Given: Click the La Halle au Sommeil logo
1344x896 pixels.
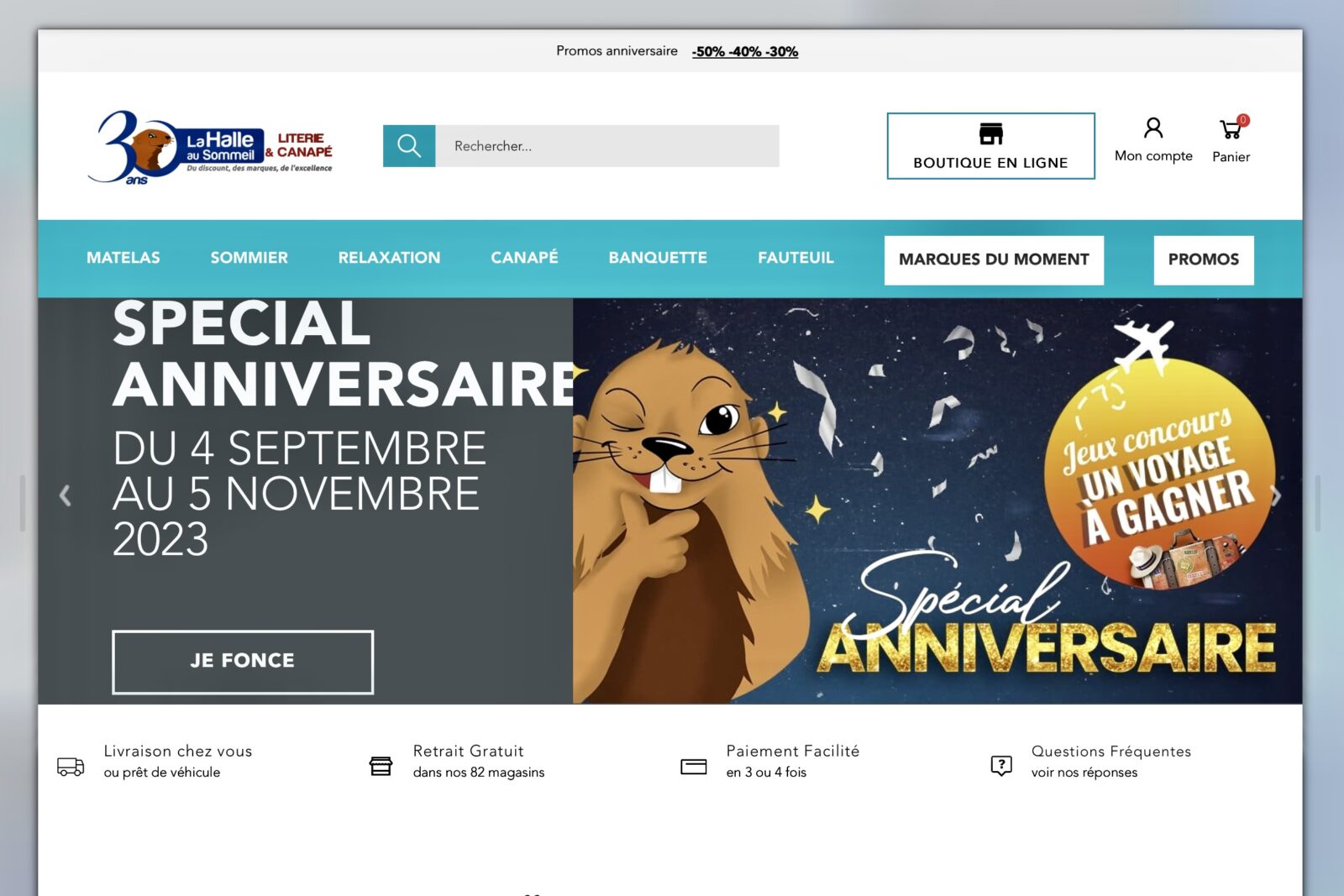Looking at the screenshot, I should 211,147.
